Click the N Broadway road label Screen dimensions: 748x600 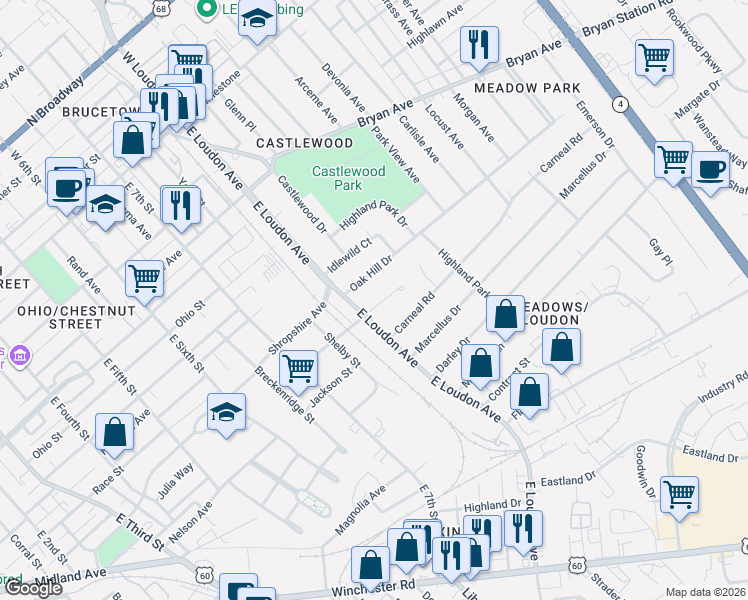[55, 101]
